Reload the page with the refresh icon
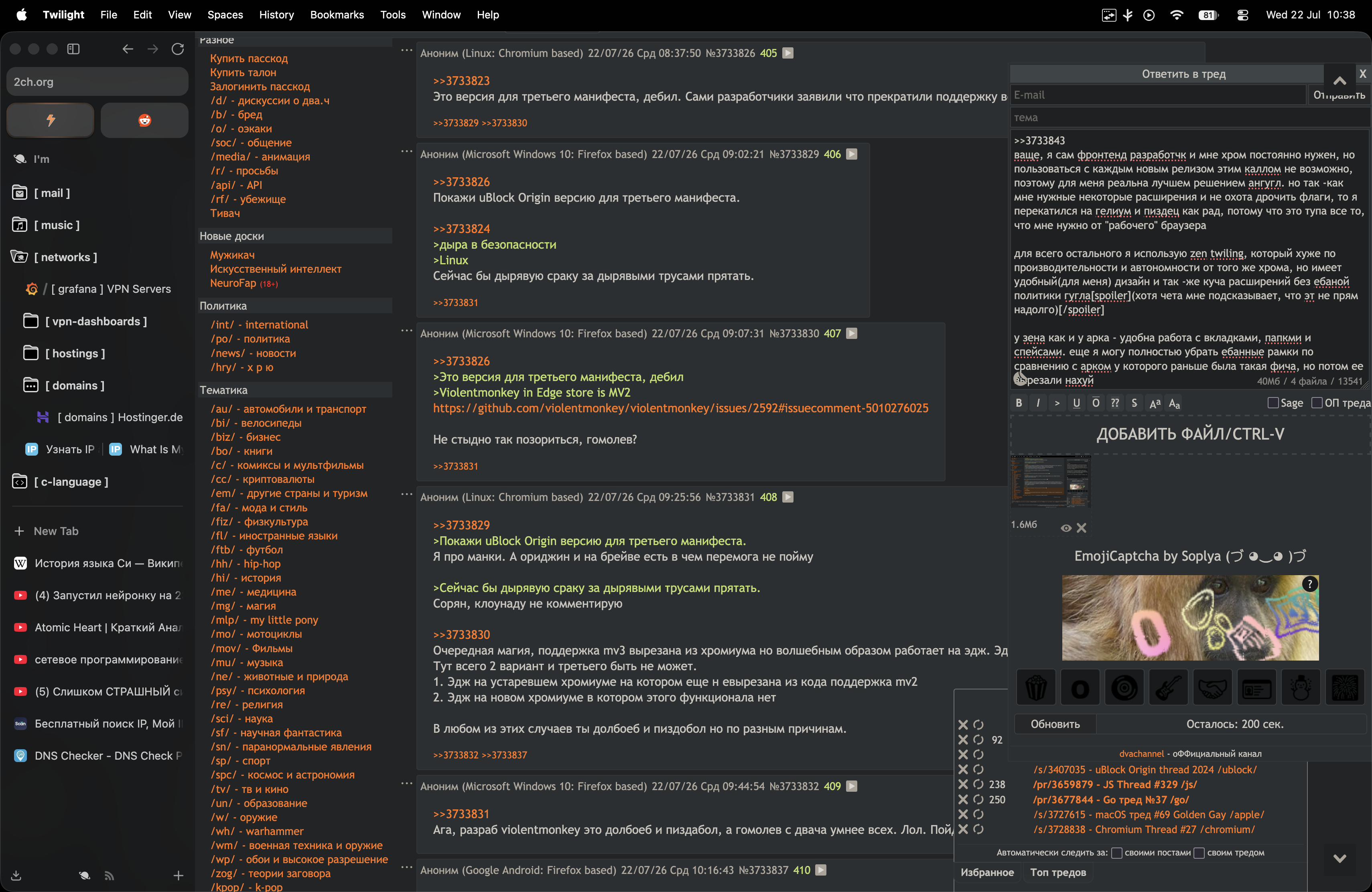Screen dimensions: 1372x892 point(178,49)
